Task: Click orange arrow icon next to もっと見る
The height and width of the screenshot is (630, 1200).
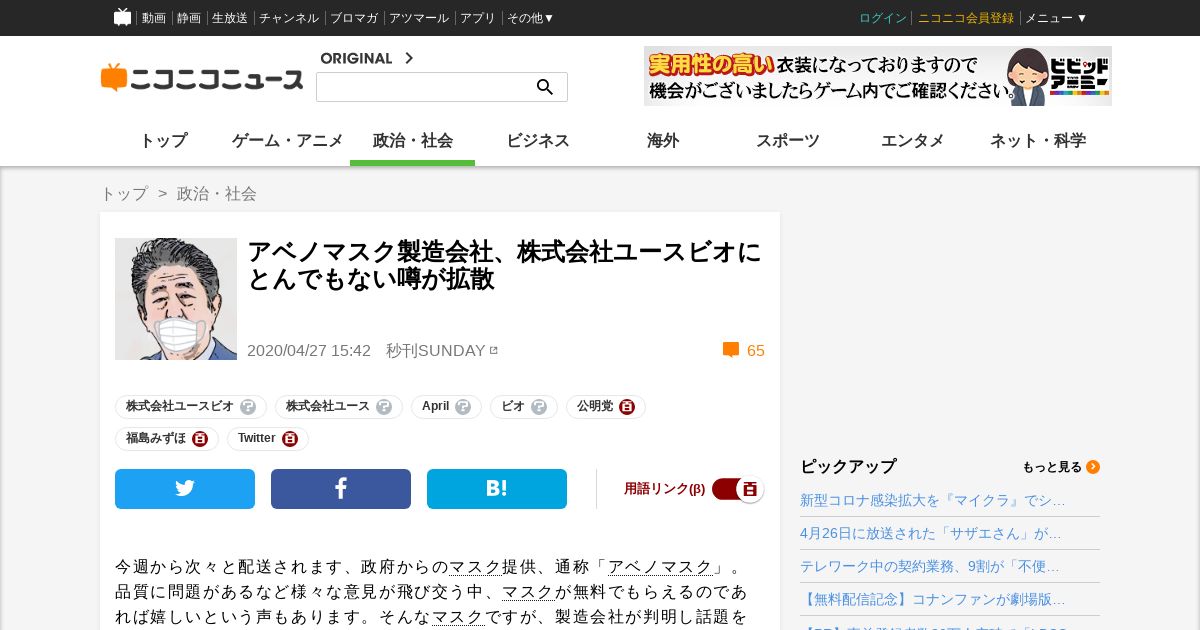Action: point(1093,467)
